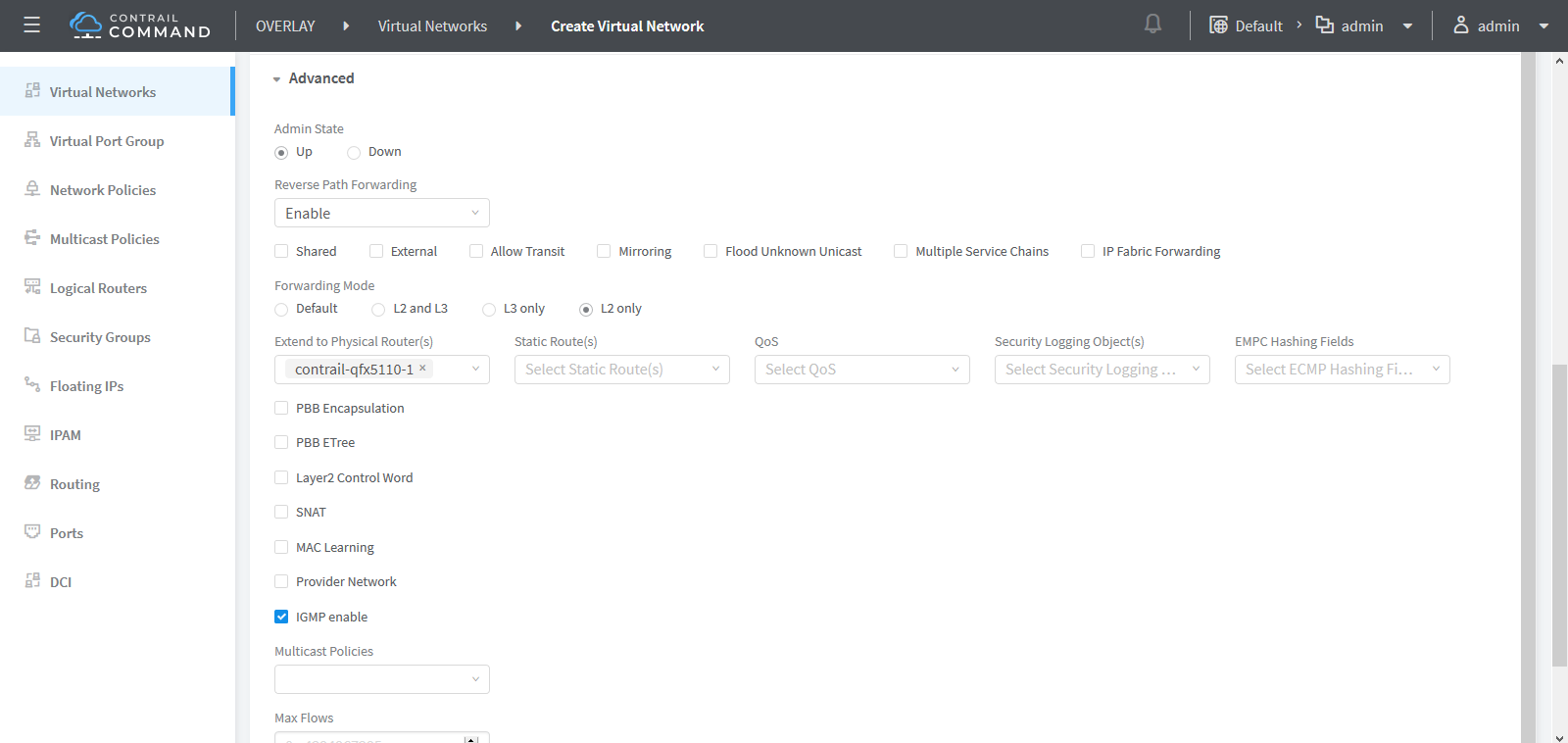Open the Reverse Path Forwarding dropdown
Screen dimensions: 1568x743
pos(381,213)
